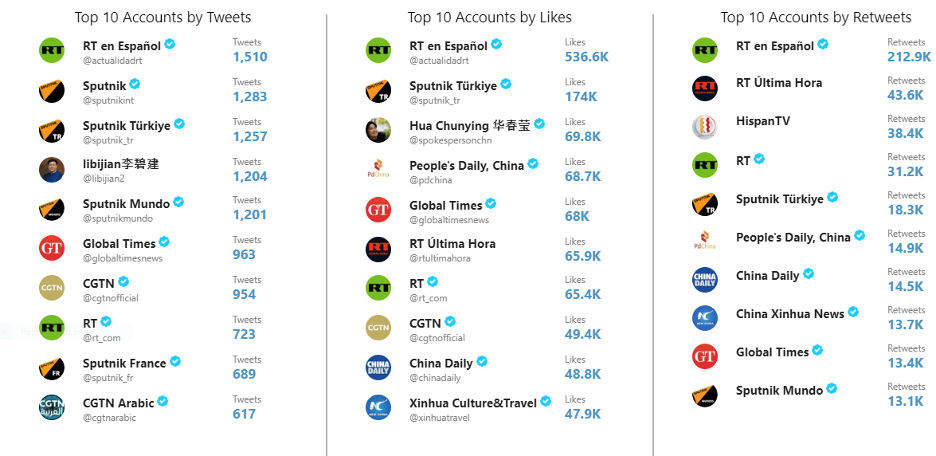Click Sputnik France avatar icon

click(x=52, y=368)
